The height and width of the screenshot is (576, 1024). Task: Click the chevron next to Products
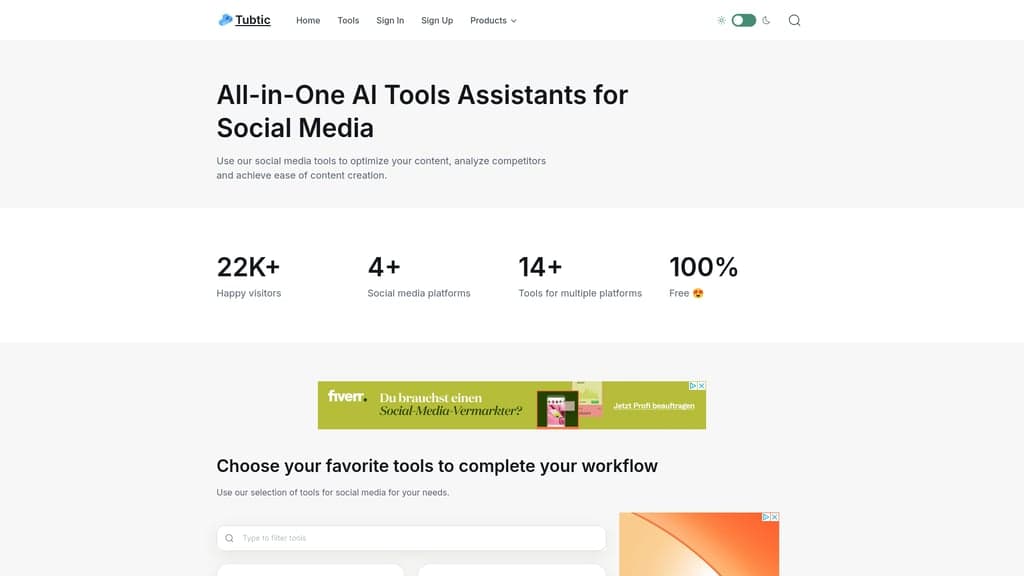514,21
